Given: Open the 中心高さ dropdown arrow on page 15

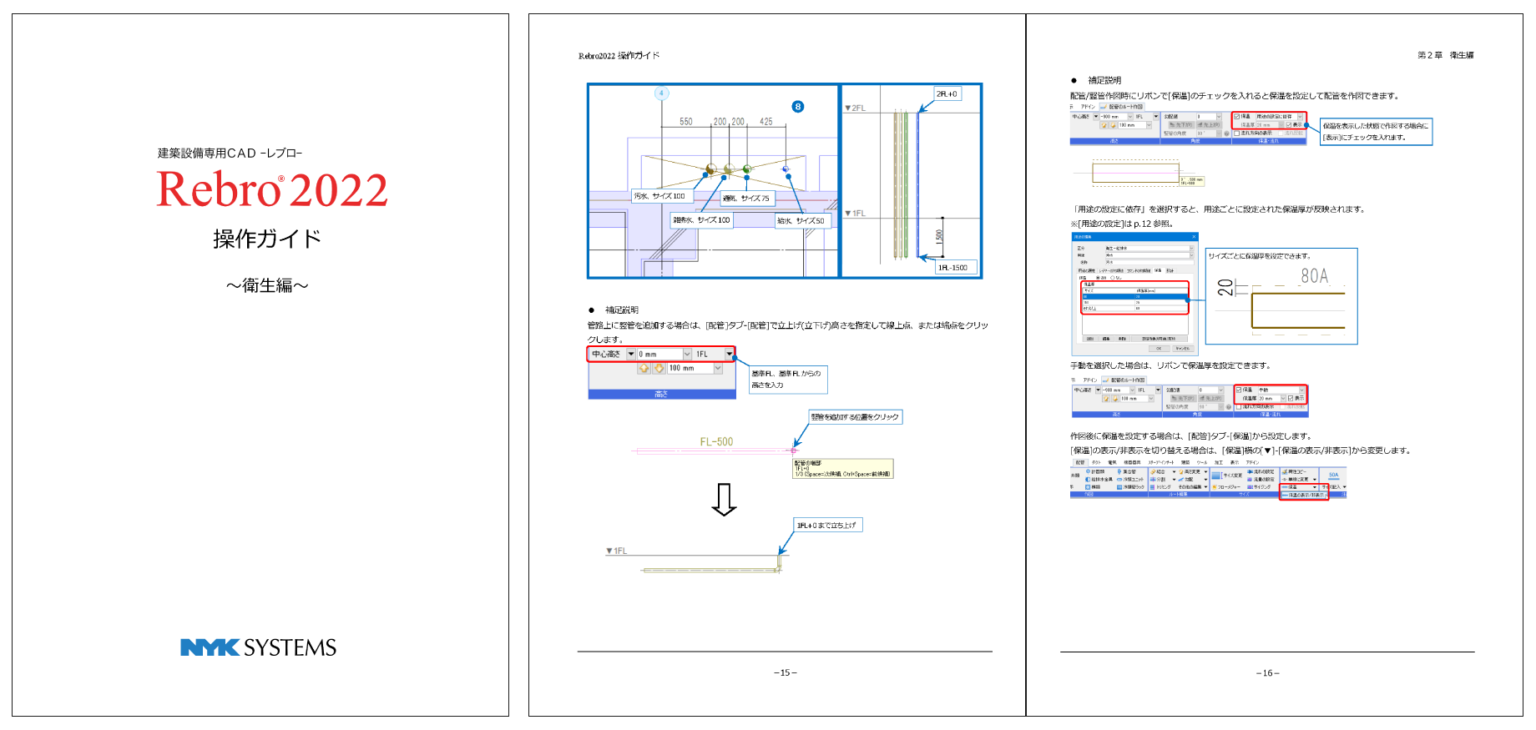Looking at the screenshot, I should [631, 354].
